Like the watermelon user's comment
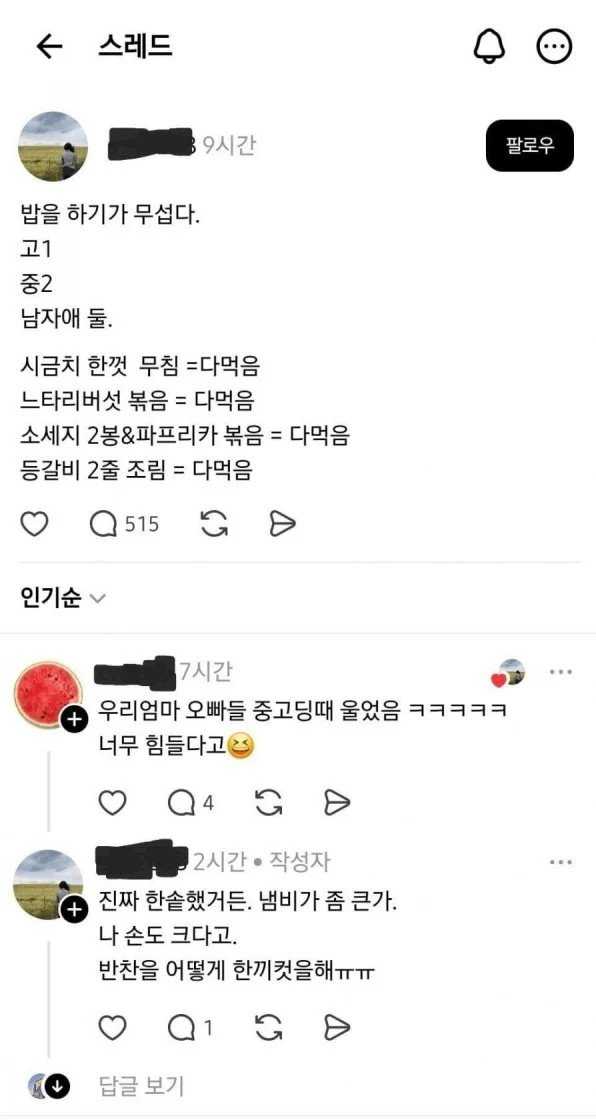 pyautogui.click(x=111, y=804)
